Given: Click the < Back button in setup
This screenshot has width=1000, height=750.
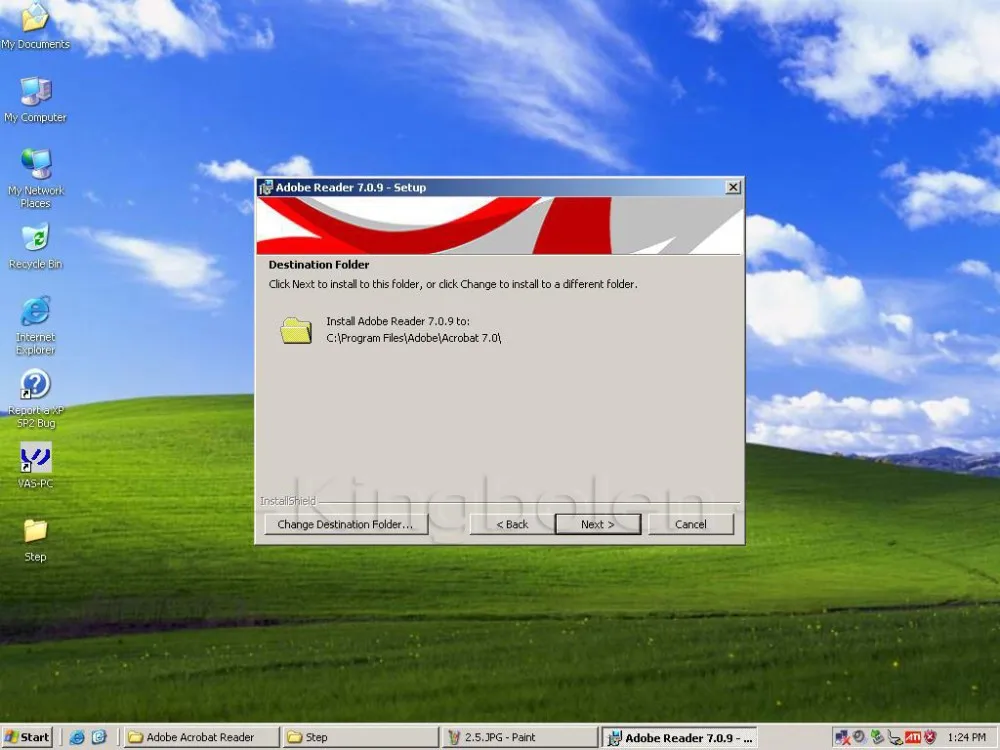Looking at the screenshot, I should click(x=512, y=524).
